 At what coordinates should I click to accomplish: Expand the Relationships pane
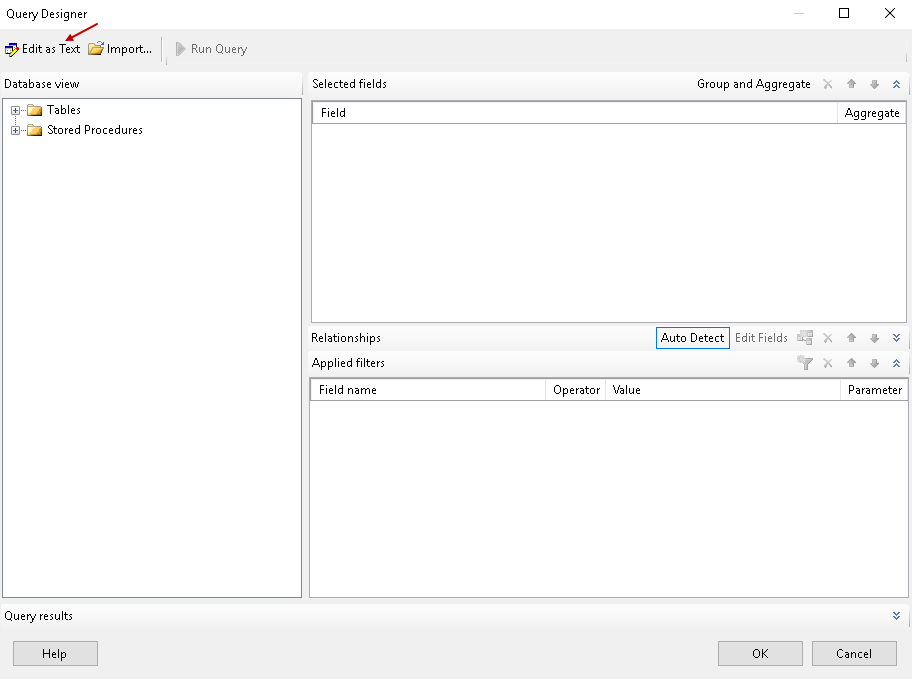pyautogui.click(x=896, y=338)
